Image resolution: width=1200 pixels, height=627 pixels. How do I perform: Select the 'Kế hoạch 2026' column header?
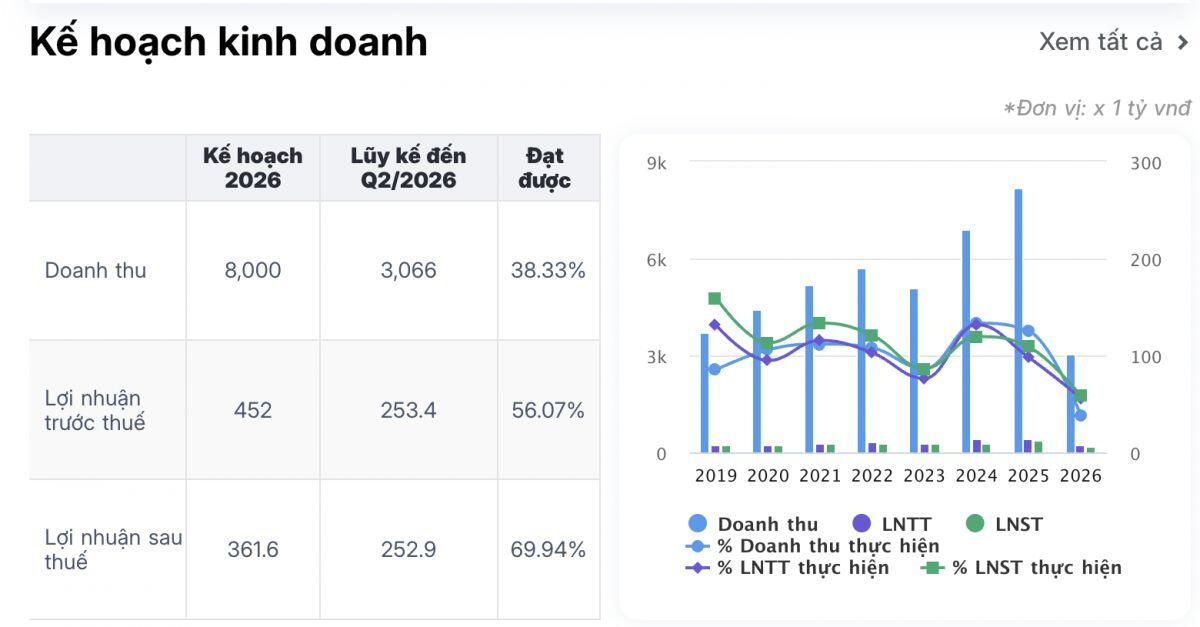(253, 168)
